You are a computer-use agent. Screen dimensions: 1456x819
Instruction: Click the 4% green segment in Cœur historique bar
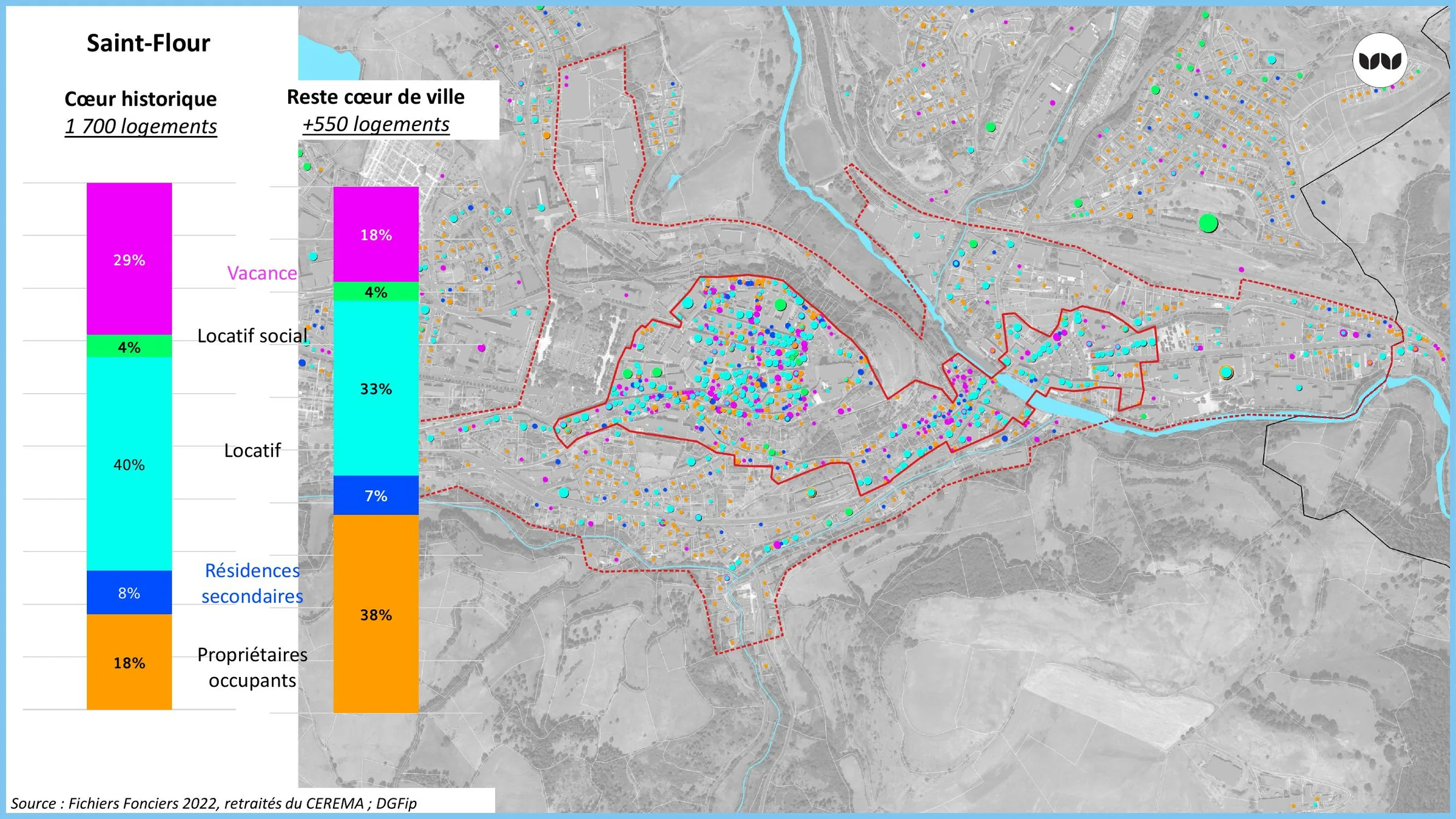[129, 346]
